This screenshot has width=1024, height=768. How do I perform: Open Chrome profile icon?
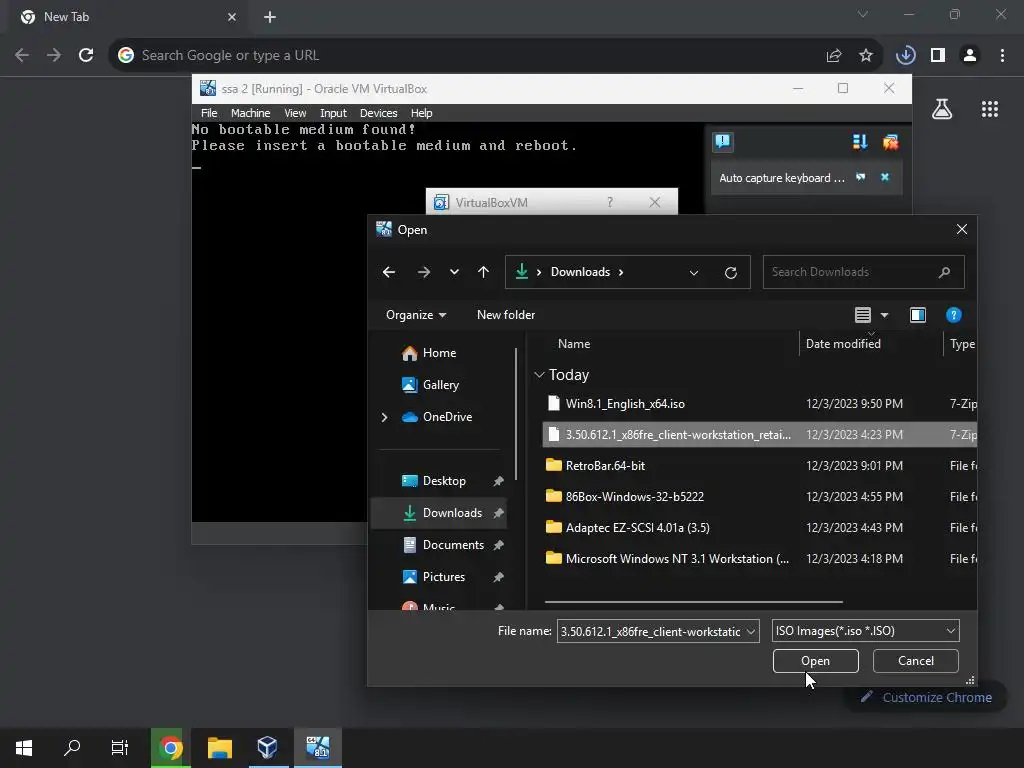970,55
